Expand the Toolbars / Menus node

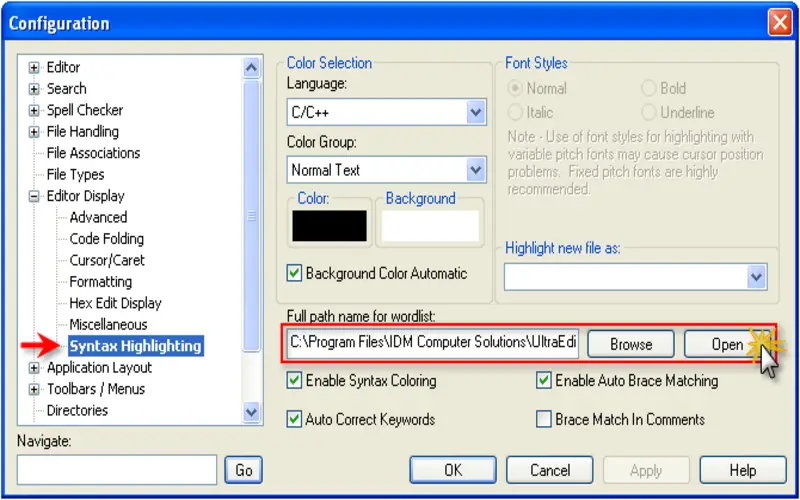(34, 389)
